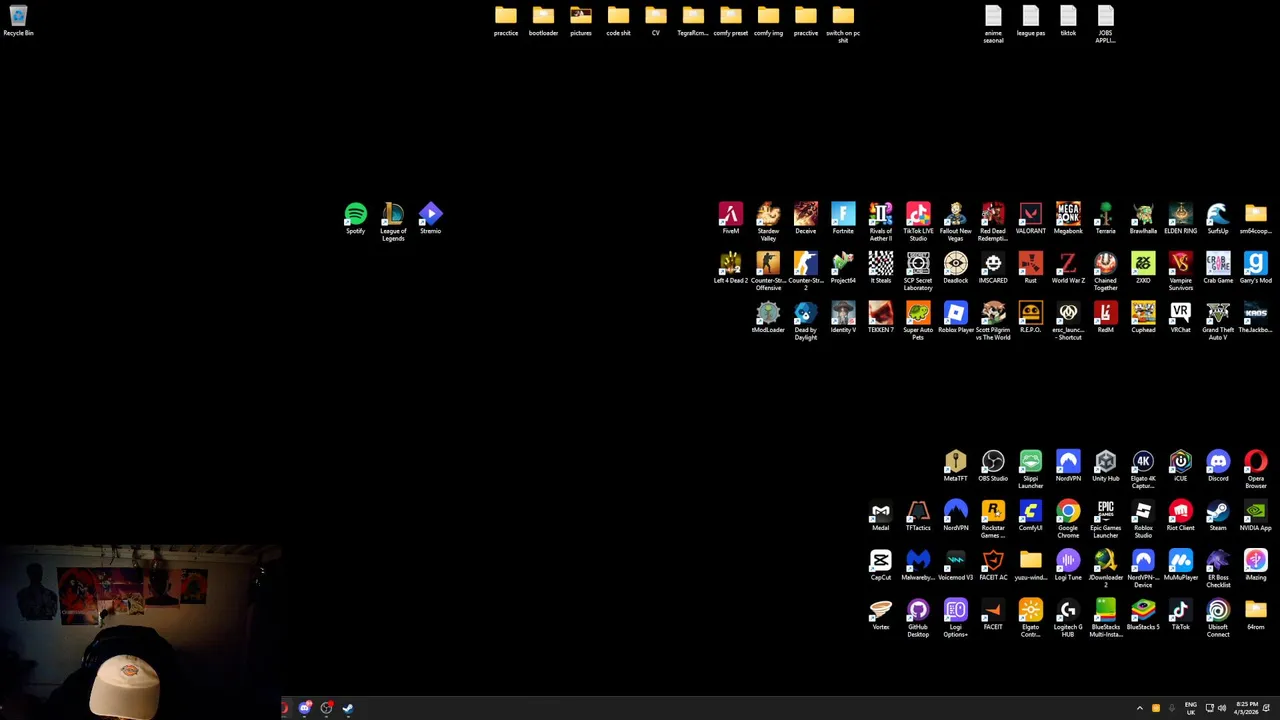Open World War Z
Image resolution: width=1280 pixels, height=720 pixels.
coord(1068,268)
